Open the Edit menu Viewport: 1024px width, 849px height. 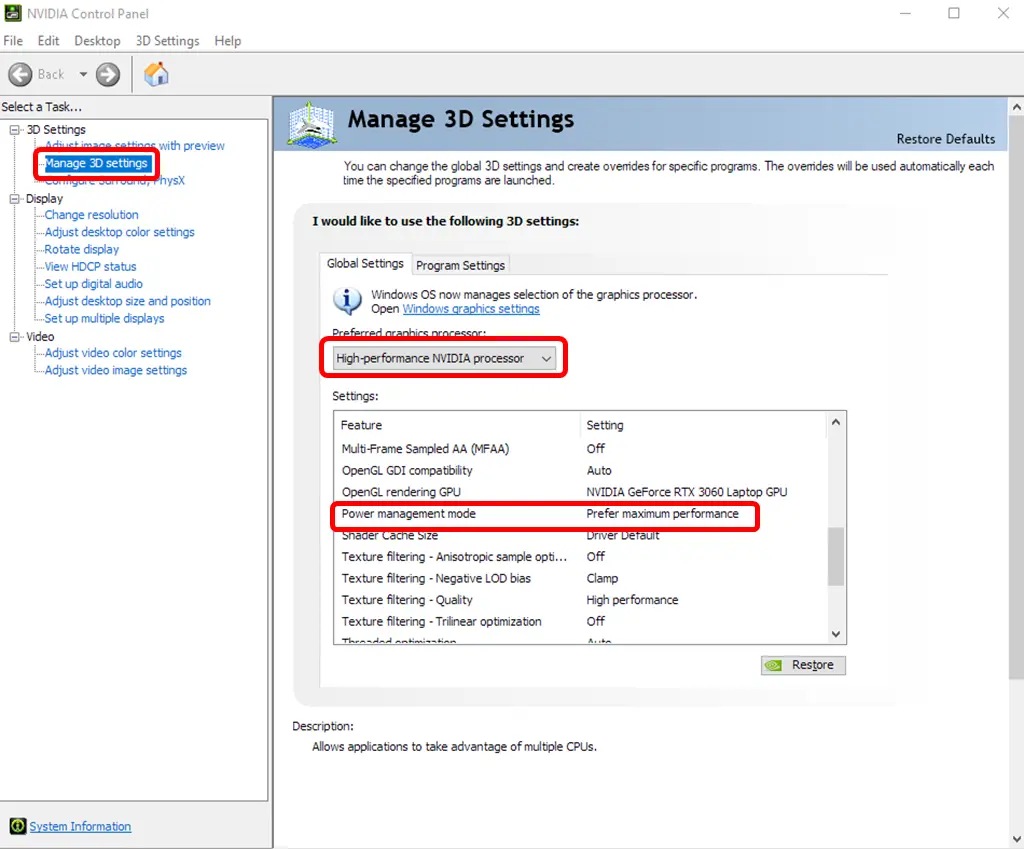[x=48, y=40]
